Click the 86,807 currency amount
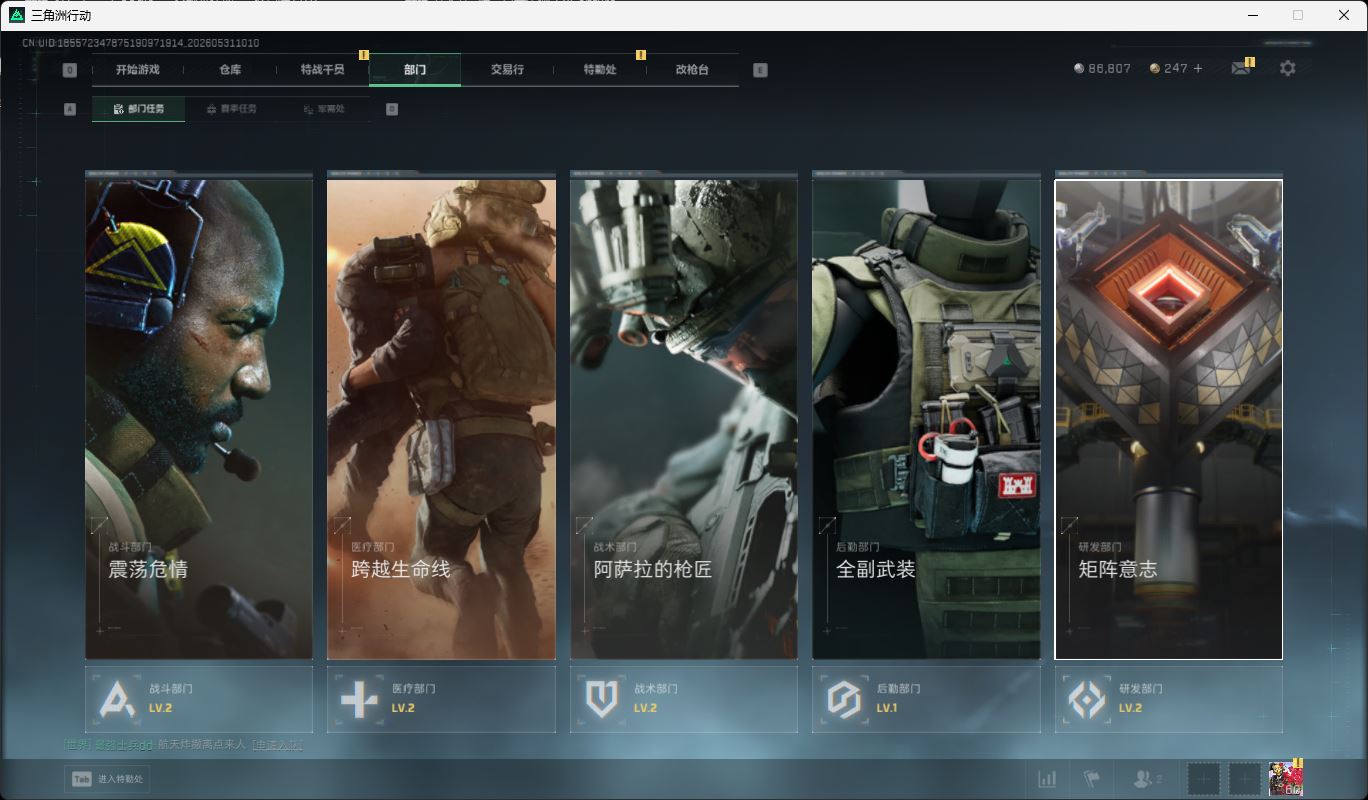This screenshot has height=800, width=1368. pos(1109,68)
